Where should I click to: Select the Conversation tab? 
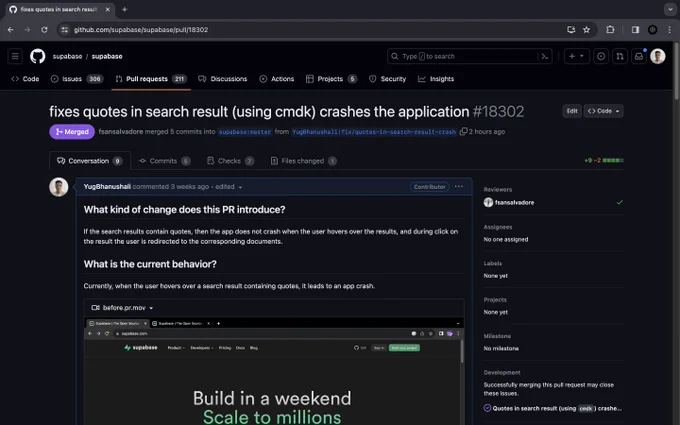pyautogui.click(x=90, y=161)
